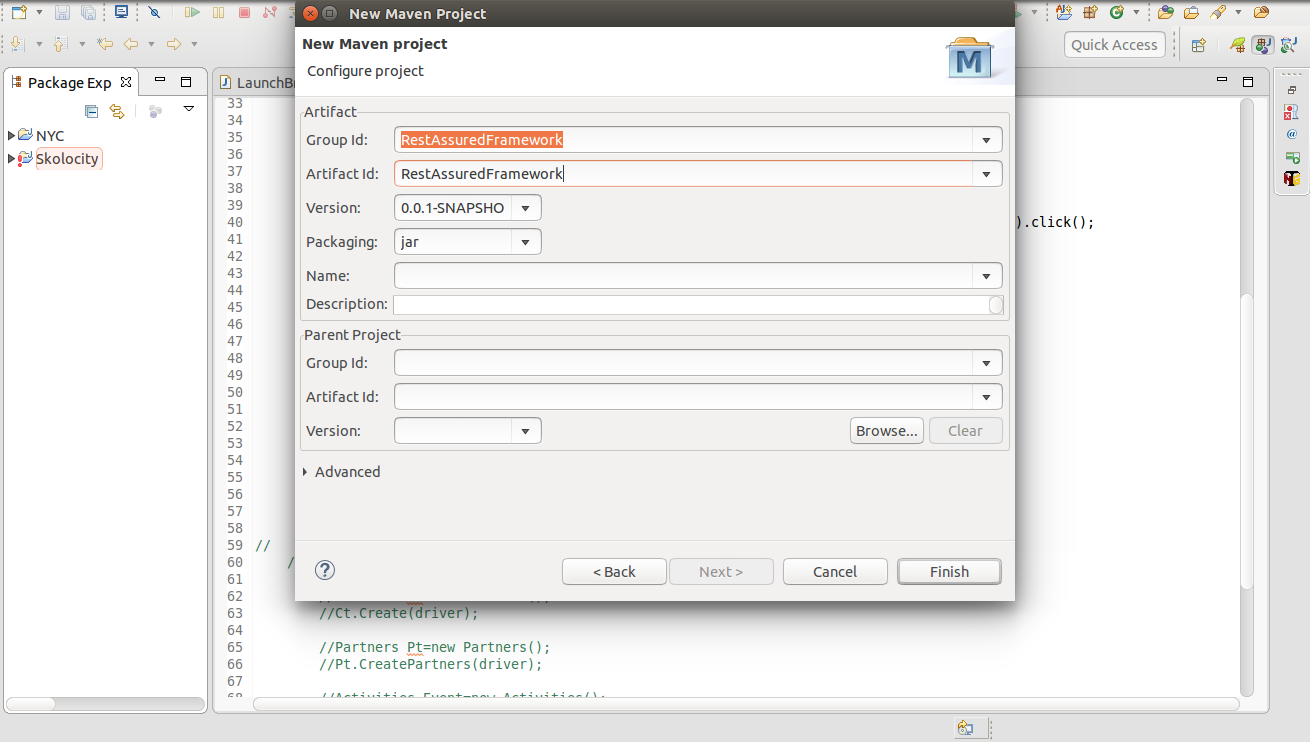Open the TestNG view icon
1310x742 pixels.
(x=1292, y=179)
